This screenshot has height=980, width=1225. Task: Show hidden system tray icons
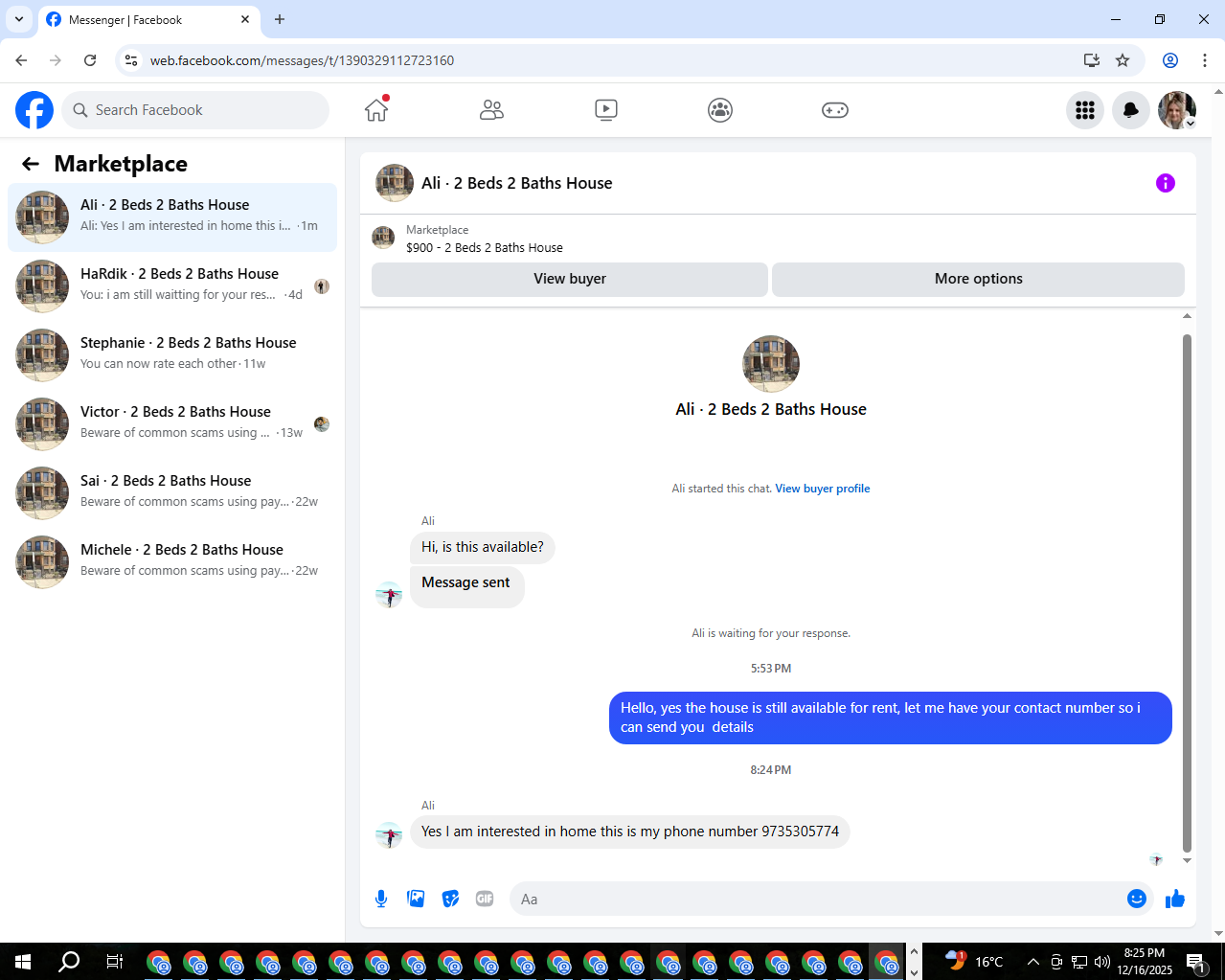(x=1032, y=961)
